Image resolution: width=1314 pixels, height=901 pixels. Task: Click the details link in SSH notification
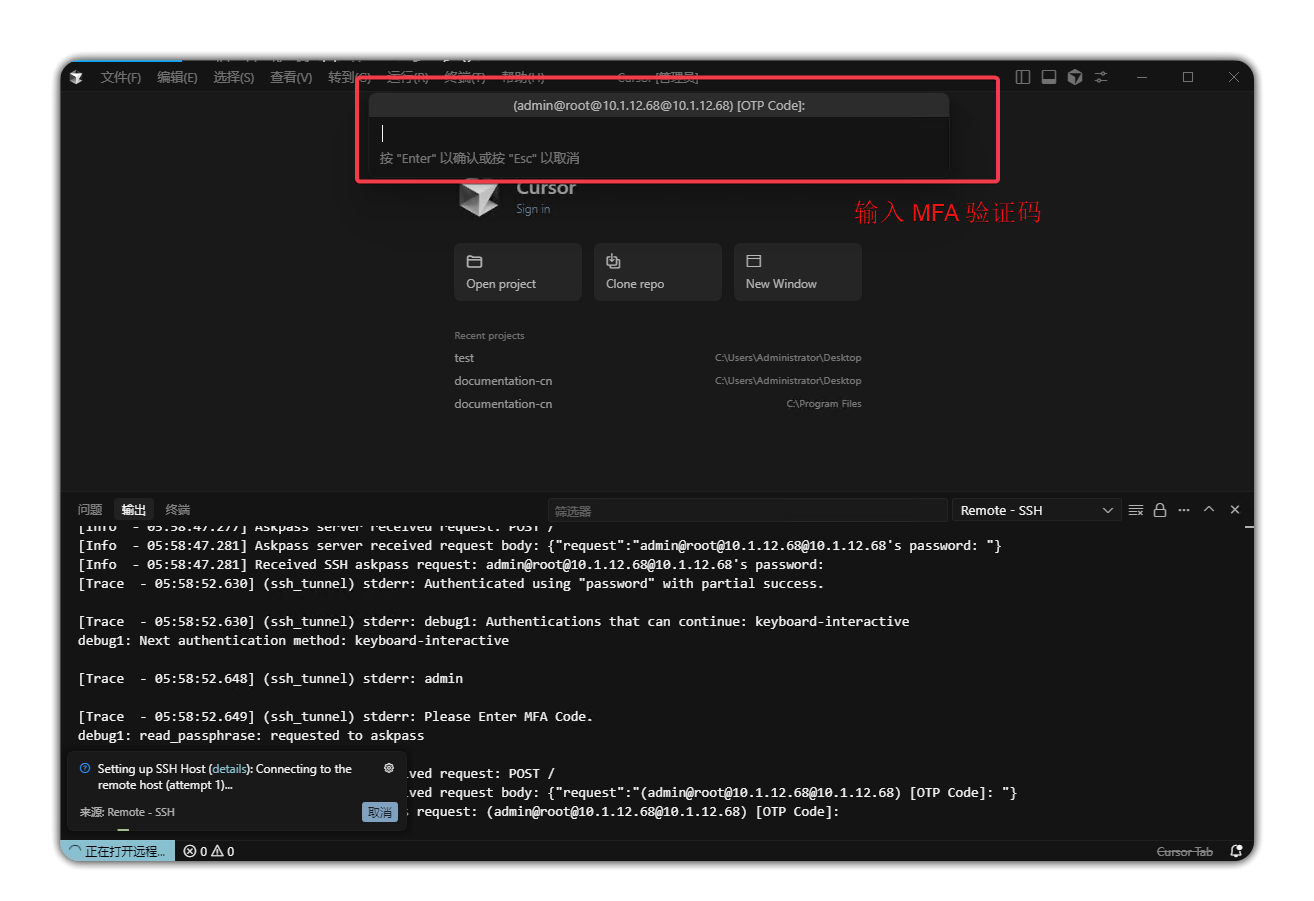(x=229, y=769)
